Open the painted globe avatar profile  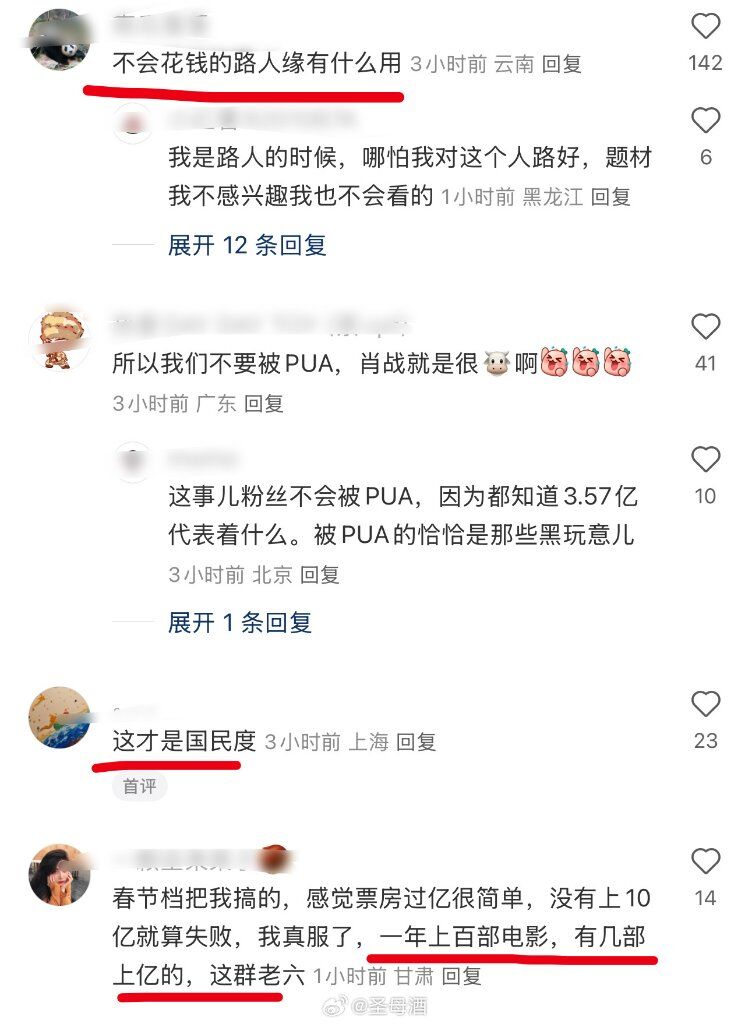59,717
